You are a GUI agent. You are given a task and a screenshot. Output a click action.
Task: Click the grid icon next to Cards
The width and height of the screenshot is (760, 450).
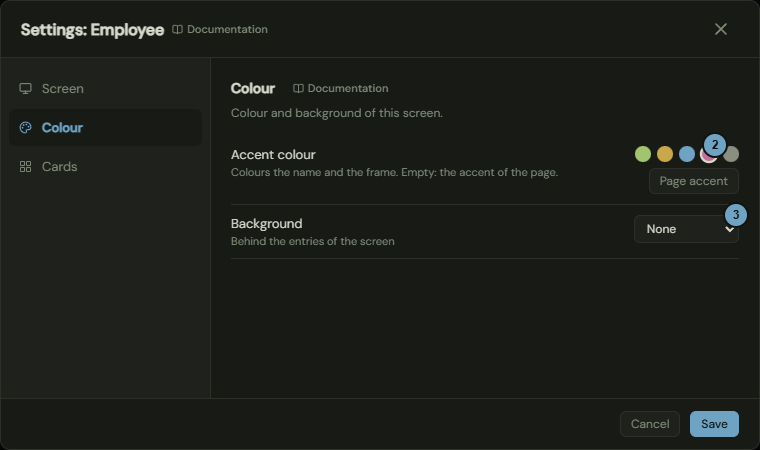25,167
